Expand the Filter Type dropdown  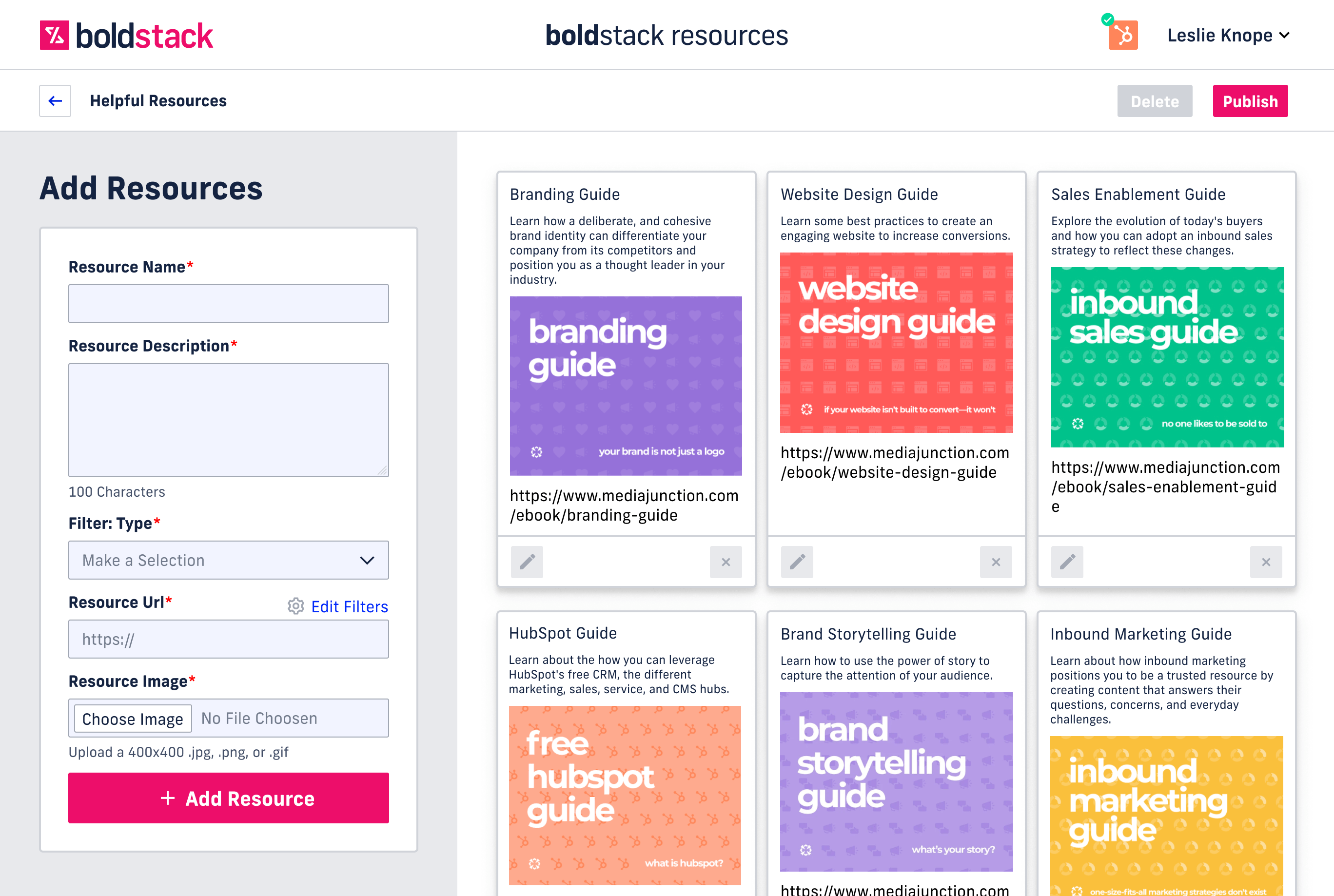(x=229, y=560)
